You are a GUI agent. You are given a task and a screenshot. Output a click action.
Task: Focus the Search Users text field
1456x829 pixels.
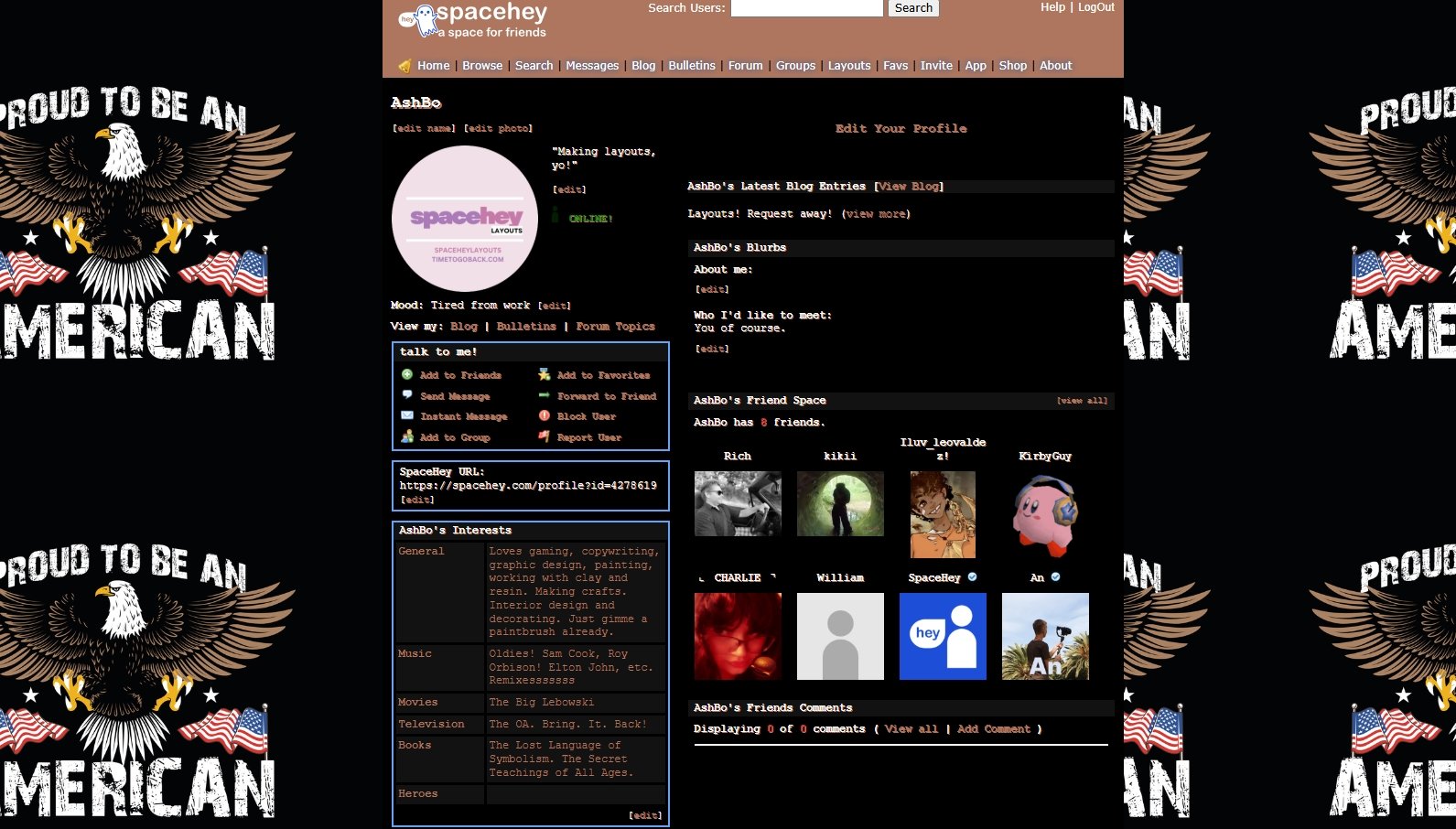click(806, 8)
